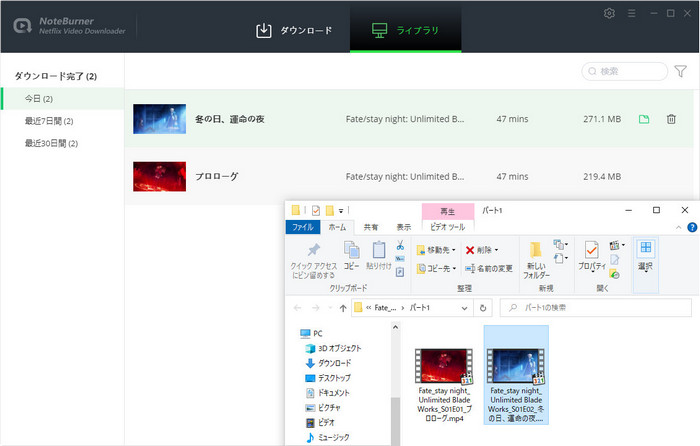Open the コピー先 dropdown
This screenshot has height=446, width=700.
[436, 268]
